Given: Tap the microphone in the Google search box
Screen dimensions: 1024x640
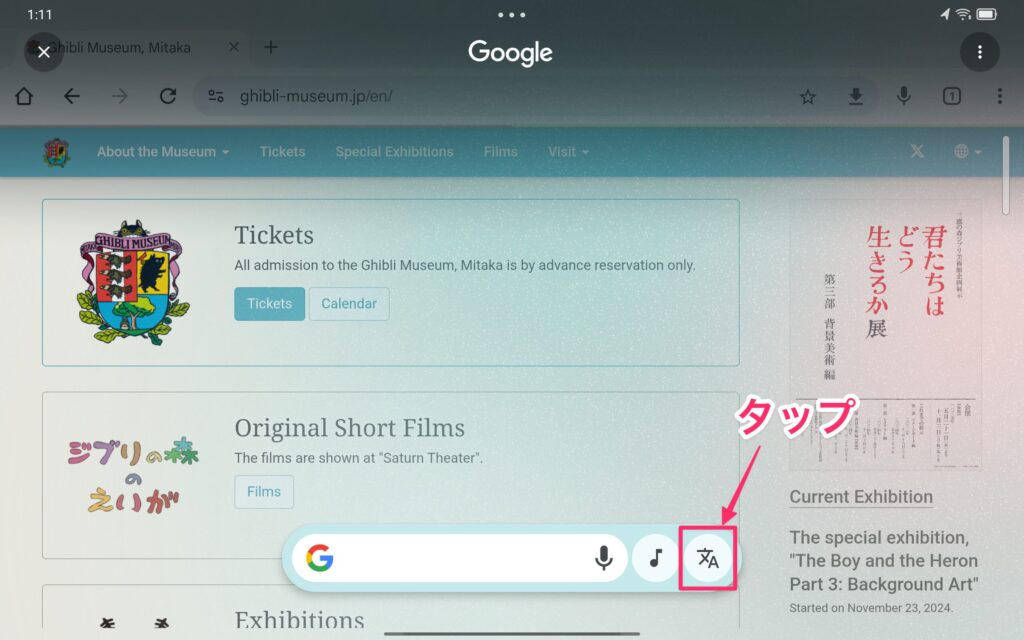Looking at the screenshot, I should (604, 558).
